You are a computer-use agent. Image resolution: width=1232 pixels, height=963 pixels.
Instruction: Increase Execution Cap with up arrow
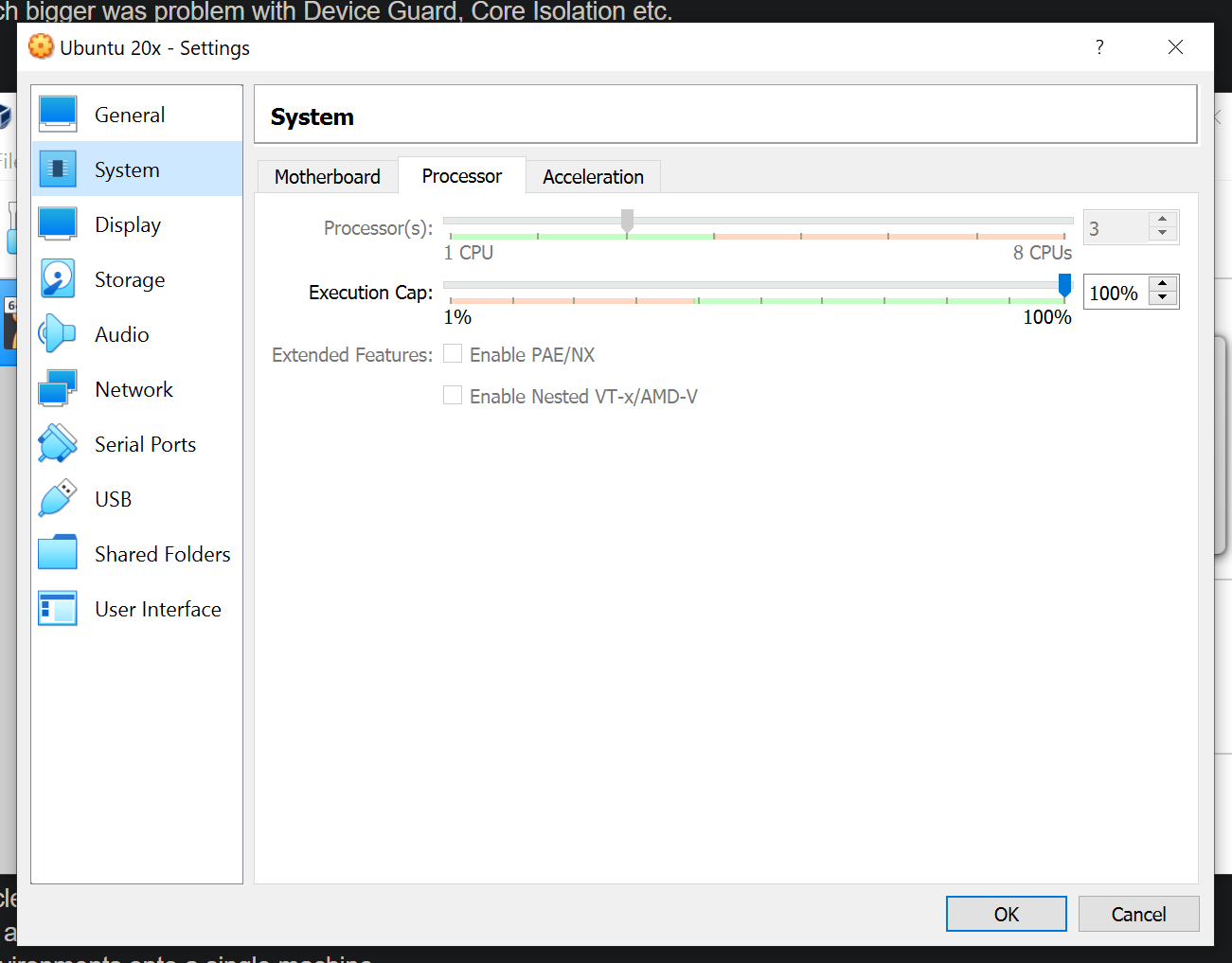coord(1163,284)
